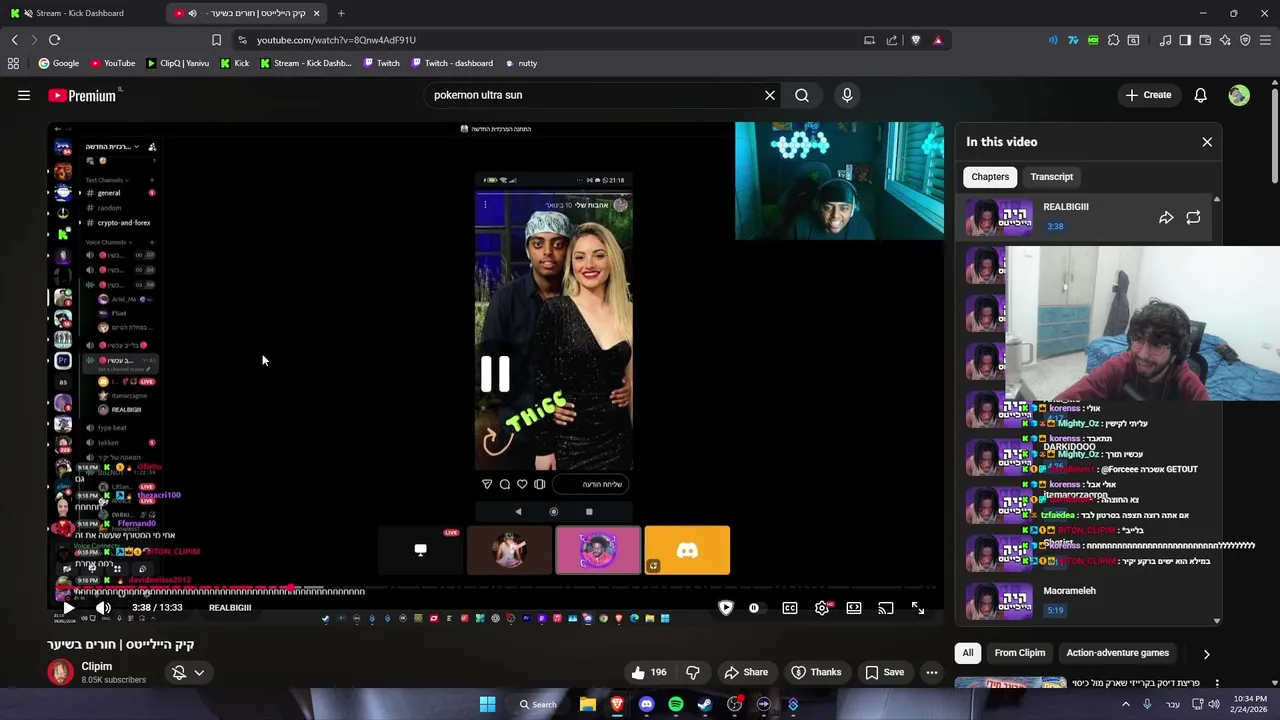Screen dimensions: 1280x720
Task: Dislike the video
Action: point(693,672)
